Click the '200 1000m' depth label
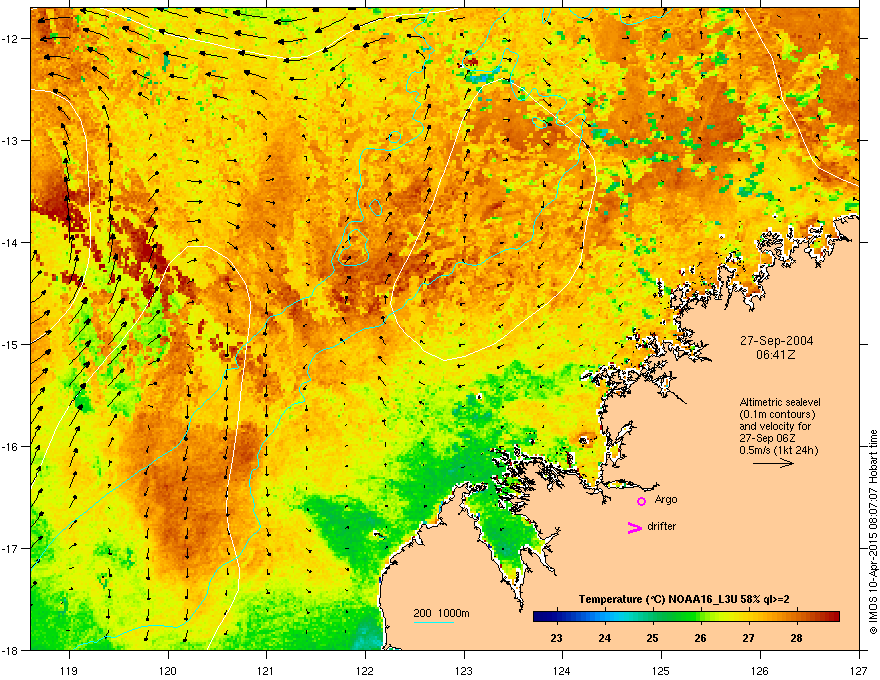 [441, 613]
